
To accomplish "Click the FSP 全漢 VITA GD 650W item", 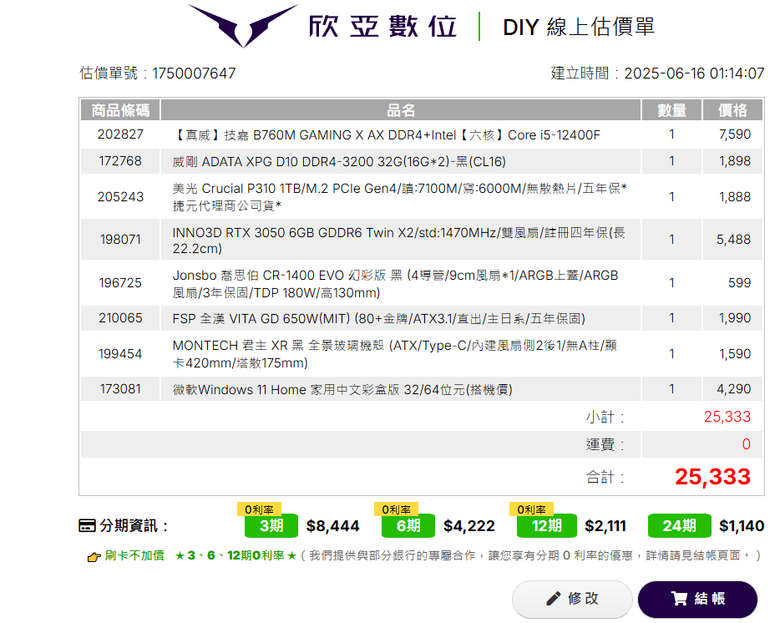I will click(379, 318).
